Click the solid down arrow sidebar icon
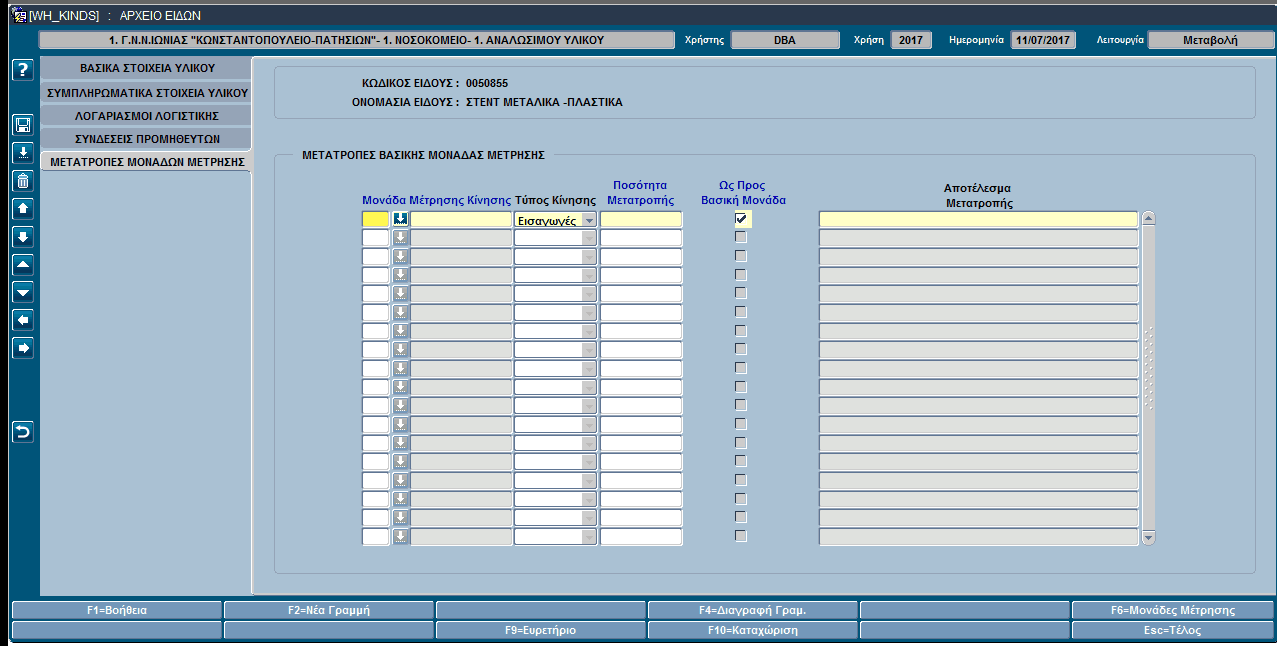 click(23, 237)
